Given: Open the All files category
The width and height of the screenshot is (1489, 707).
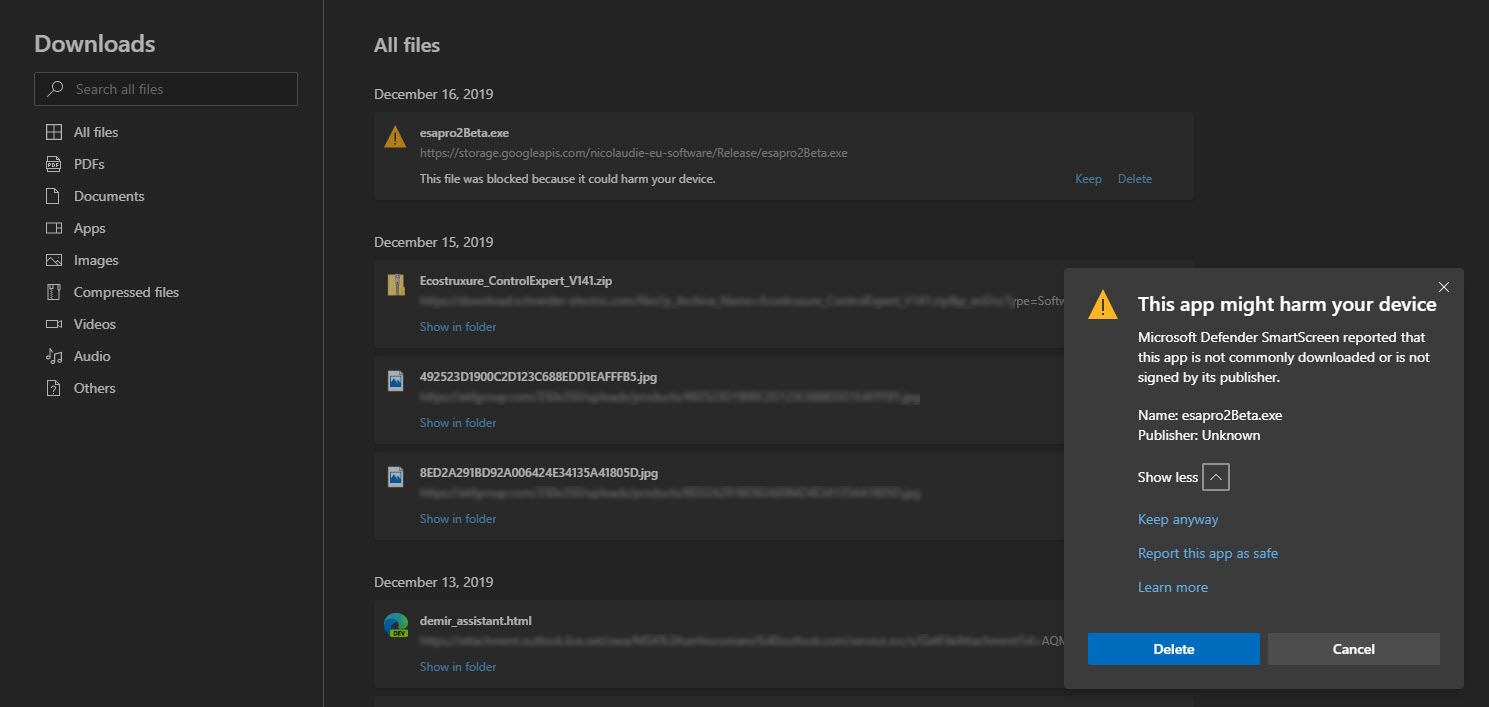Looking at the screenshot, I should click(96, 132).
